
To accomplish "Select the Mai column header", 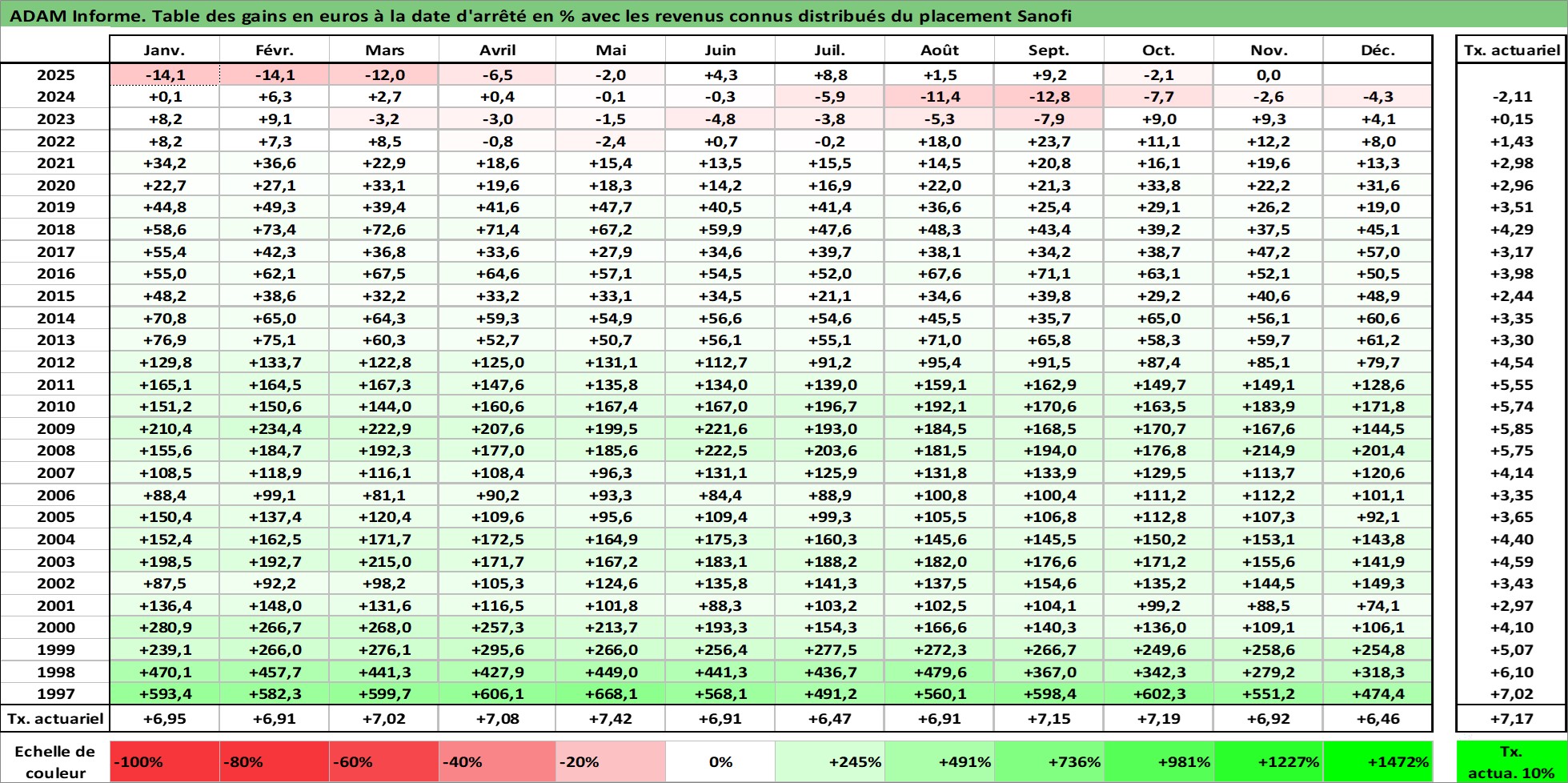I will click(x=611, y=50).
